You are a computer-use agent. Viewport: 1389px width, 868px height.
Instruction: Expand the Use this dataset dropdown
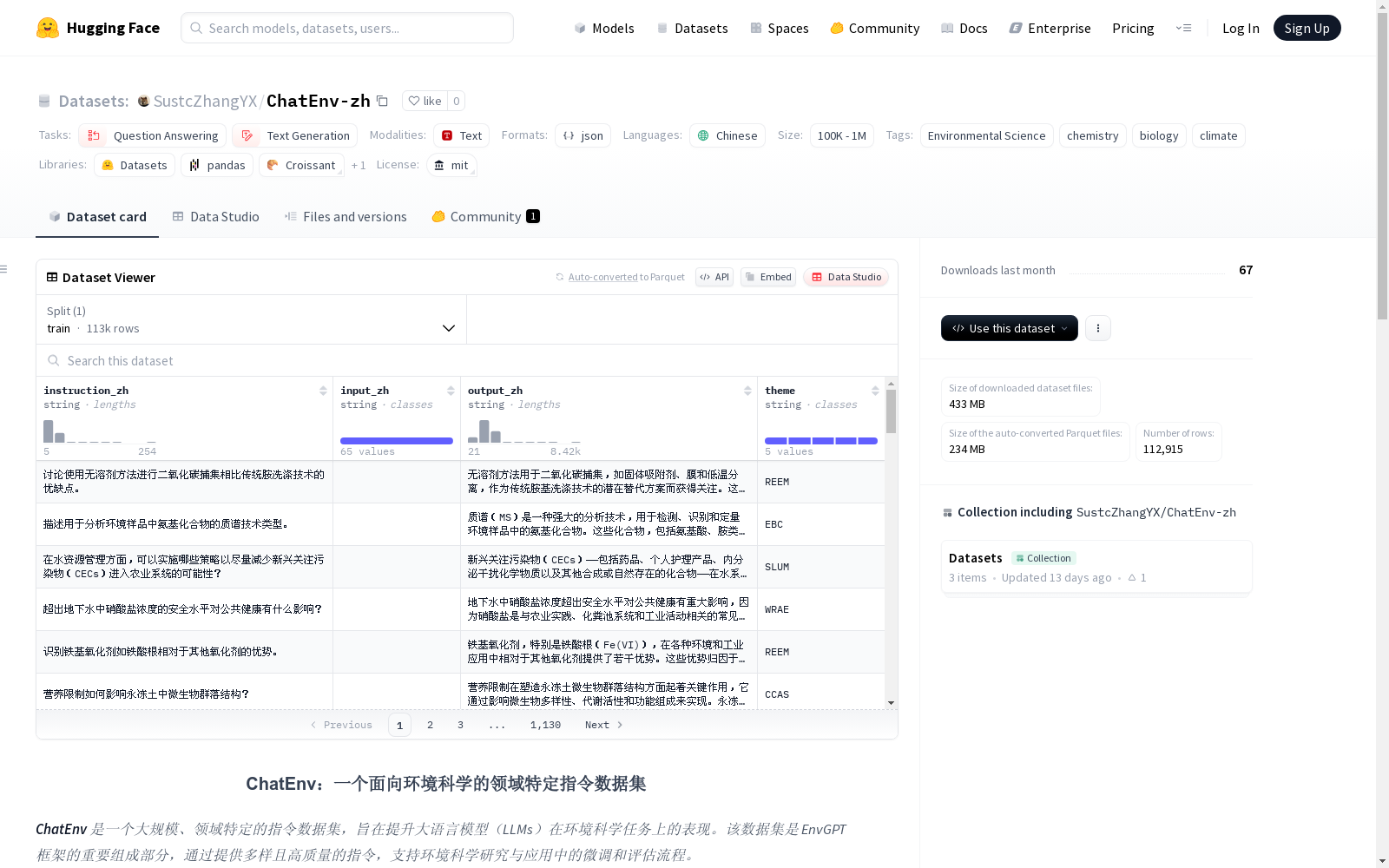click(1010, 328)
